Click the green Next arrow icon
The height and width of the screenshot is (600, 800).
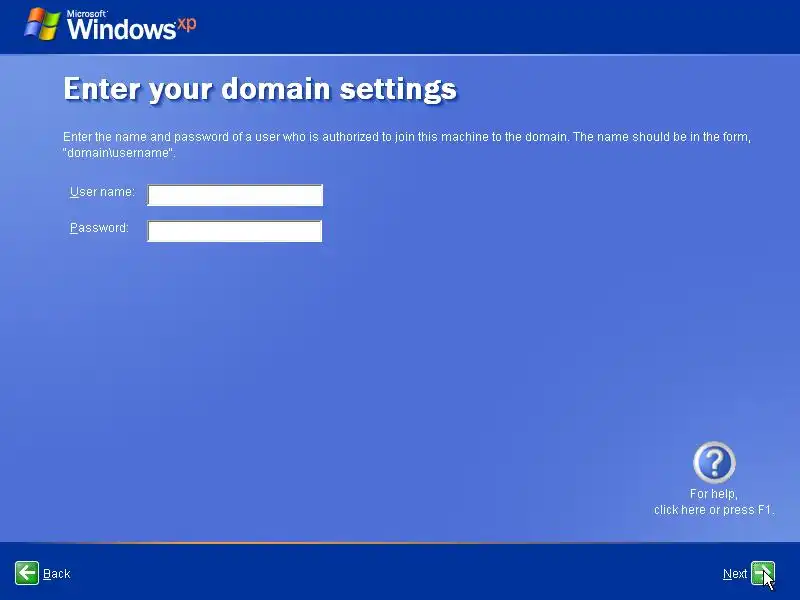763,573
